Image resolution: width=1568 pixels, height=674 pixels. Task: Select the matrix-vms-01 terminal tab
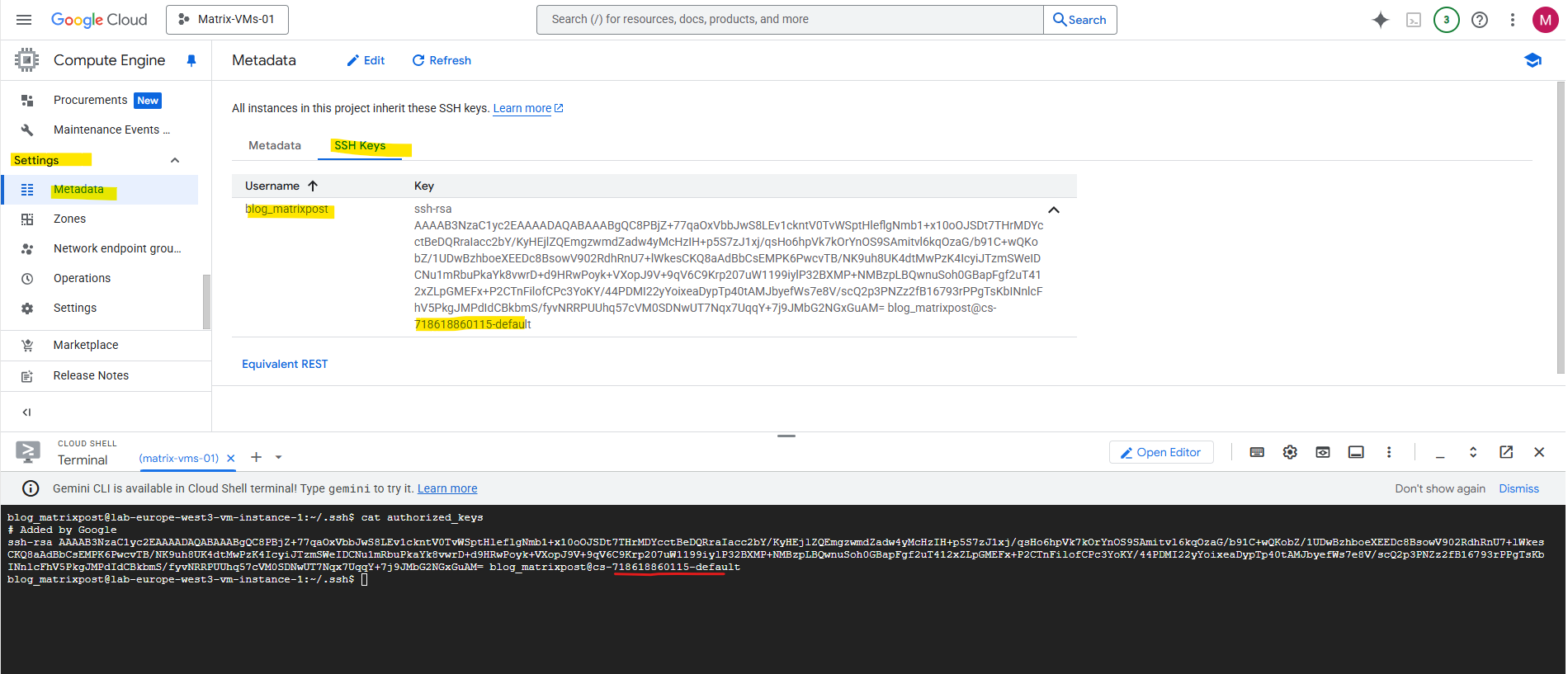[x=178, y=458]
